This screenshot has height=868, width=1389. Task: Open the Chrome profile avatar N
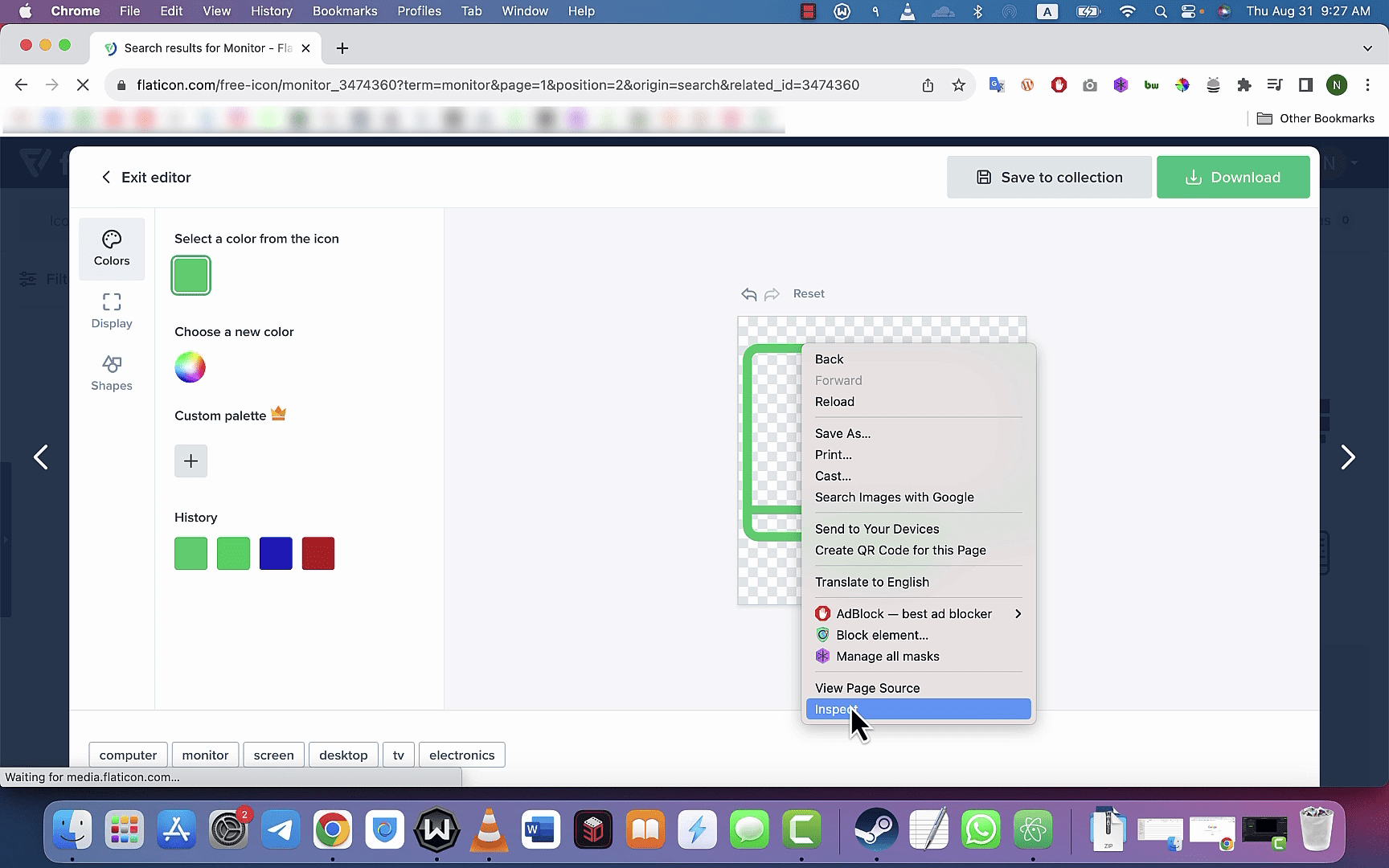(1337, 85)
